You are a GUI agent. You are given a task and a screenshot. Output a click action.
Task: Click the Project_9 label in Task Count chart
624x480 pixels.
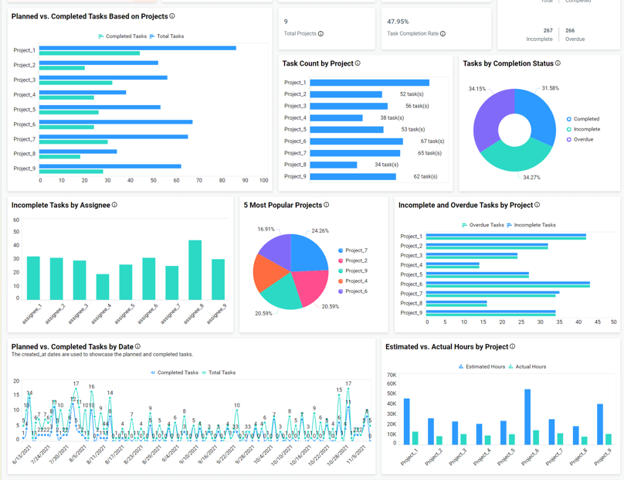295,177
